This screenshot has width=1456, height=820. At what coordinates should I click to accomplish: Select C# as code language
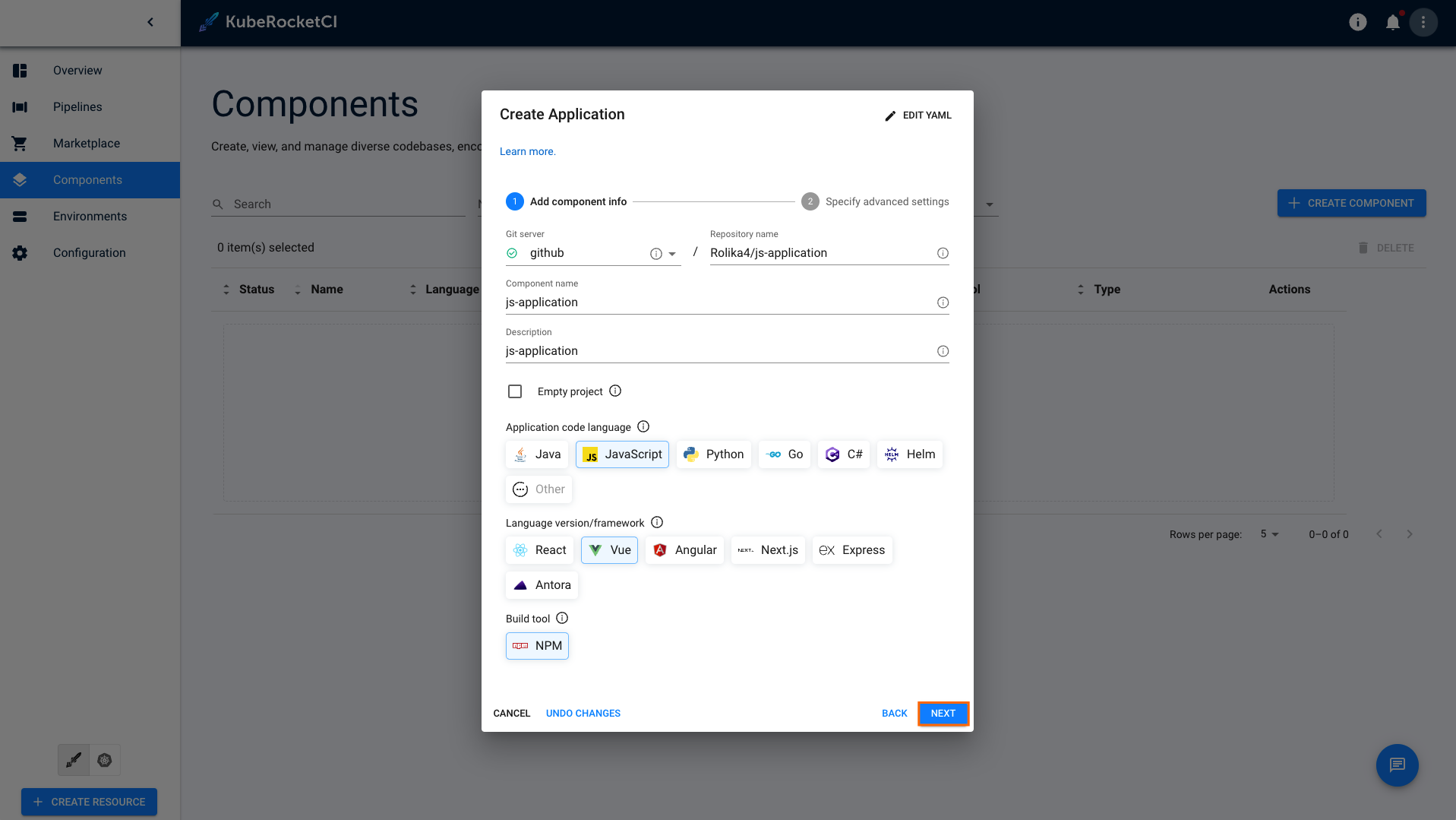tap(844, 454)
